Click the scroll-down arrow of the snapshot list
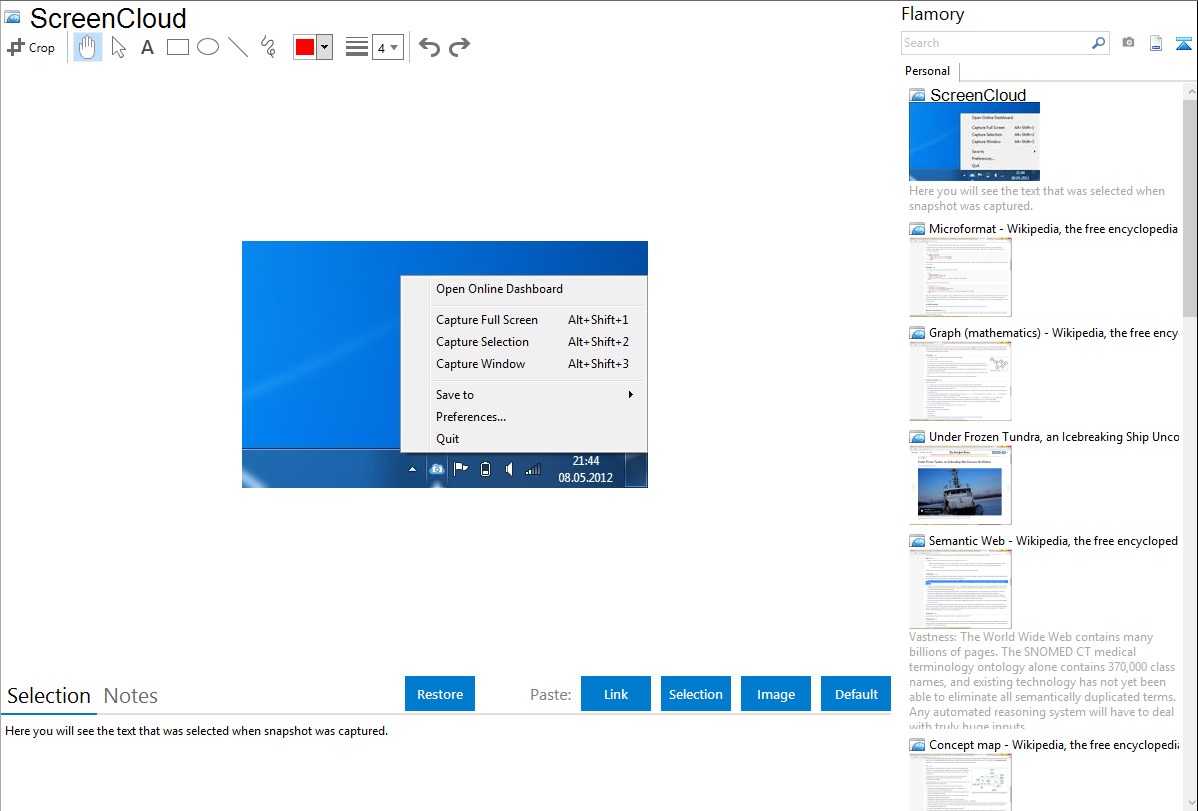This screenshot has height=811, width=1198. [x=1190, y=803]
